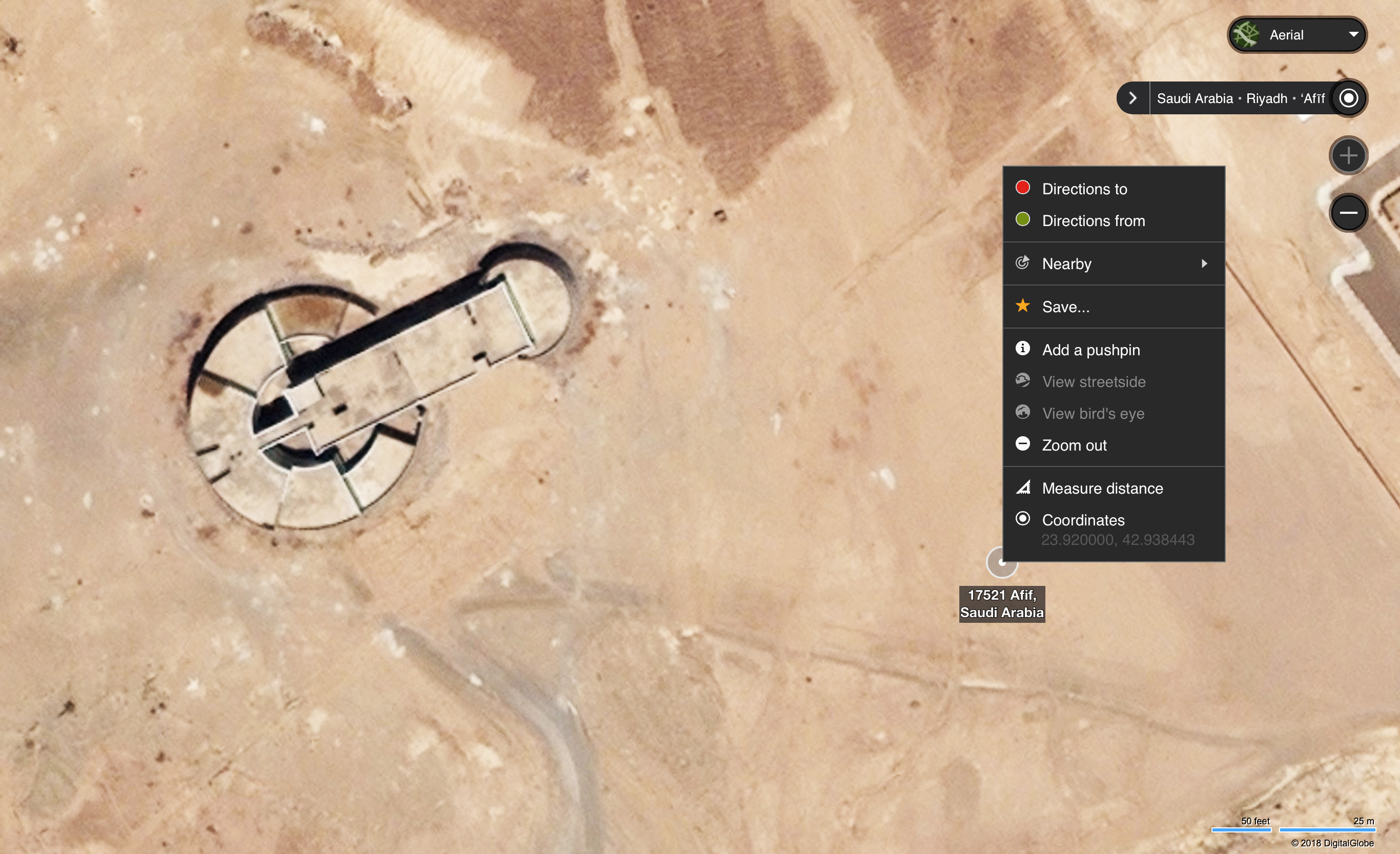The image size is (1400, 854).
Task: Click the Saudi Arabia breadcrumb link
Action: click(1195, 98)
